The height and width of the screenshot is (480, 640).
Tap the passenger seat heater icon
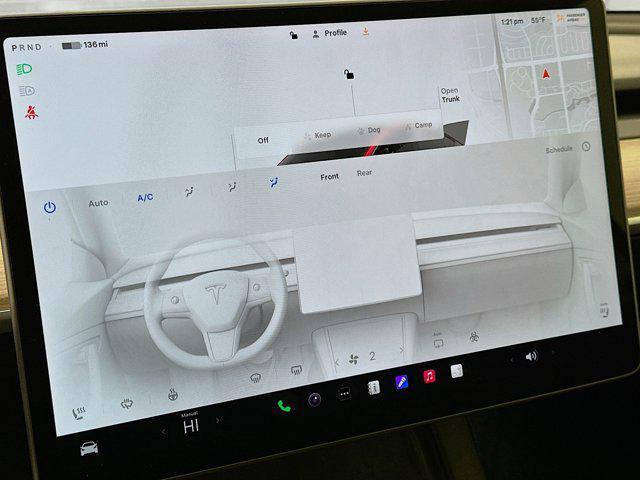604,310
